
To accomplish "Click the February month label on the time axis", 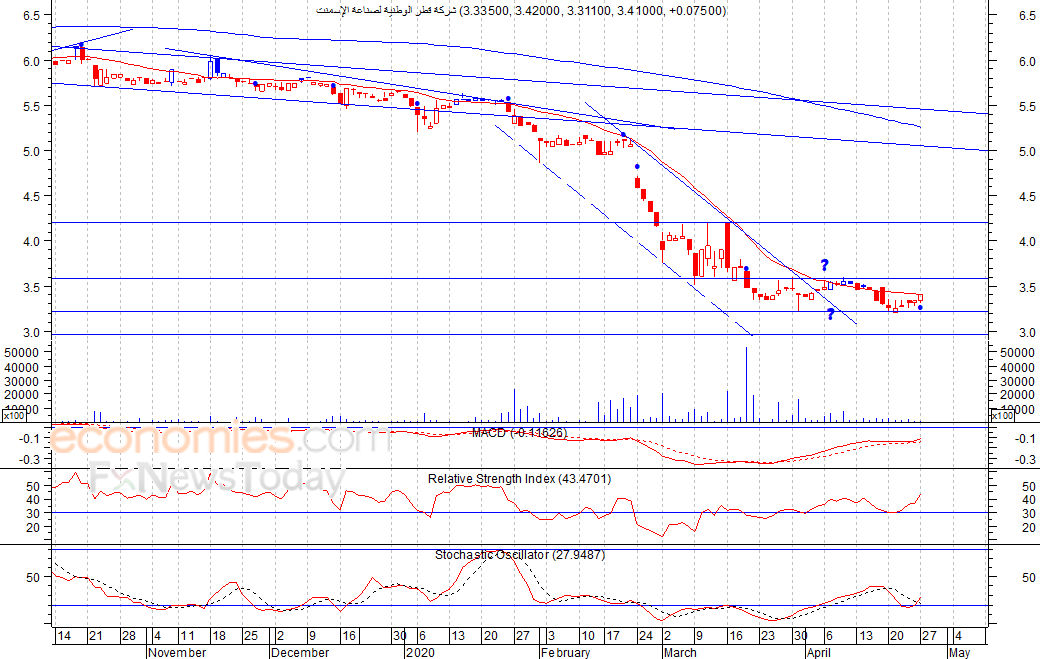I will click(565, 652).
